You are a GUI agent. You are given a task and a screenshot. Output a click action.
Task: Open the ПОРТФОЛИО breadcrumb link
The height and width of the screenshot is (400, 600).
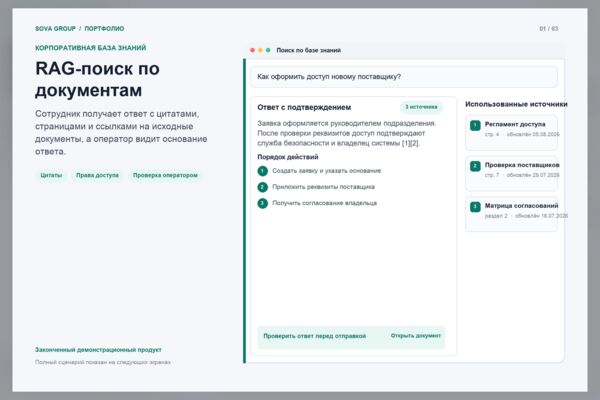point(104,29)
